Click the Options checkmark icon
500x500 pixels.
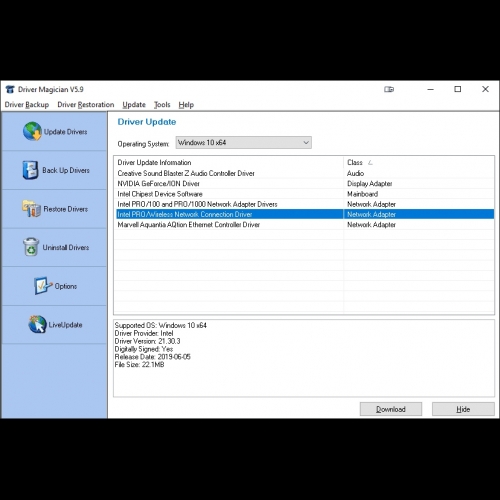pos(43,286)
